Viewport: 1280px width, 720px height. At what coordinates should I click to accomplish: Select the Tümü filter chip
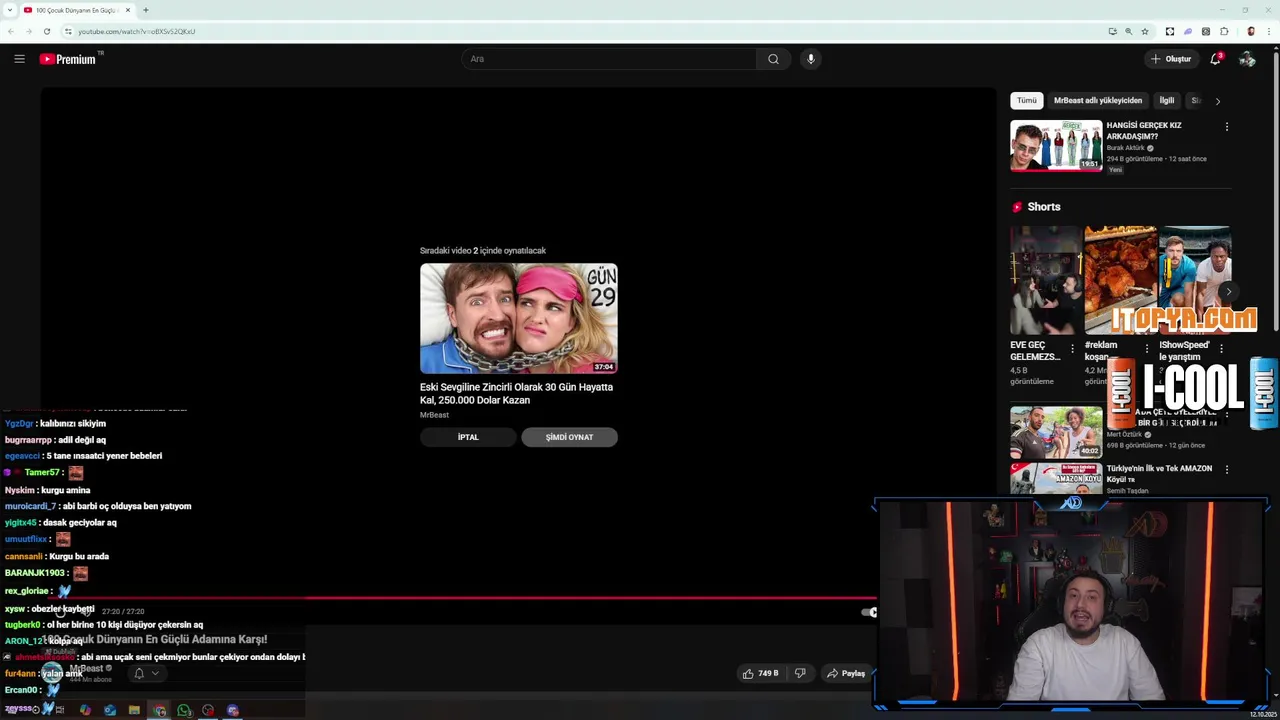pyautogui.click(x=1027, y=100)
